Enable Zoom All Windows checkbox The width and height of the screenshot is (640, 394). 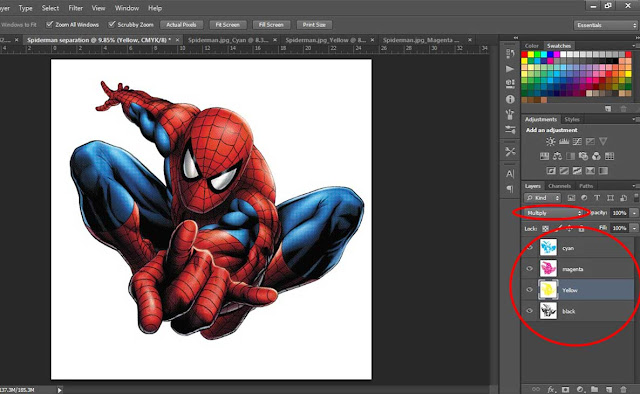(x=49, y=24)
